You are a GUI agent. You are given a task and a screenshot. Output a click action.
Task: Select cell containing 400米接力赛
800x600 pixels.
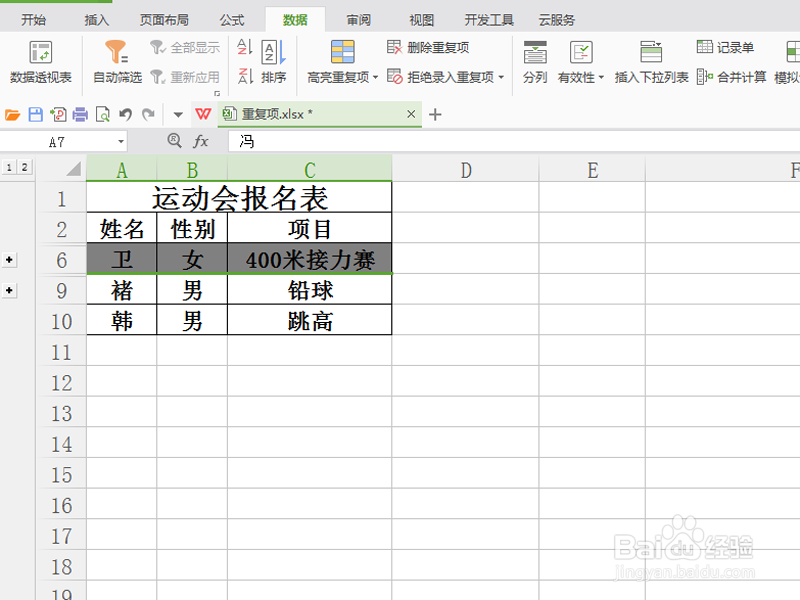coord(310,260)
